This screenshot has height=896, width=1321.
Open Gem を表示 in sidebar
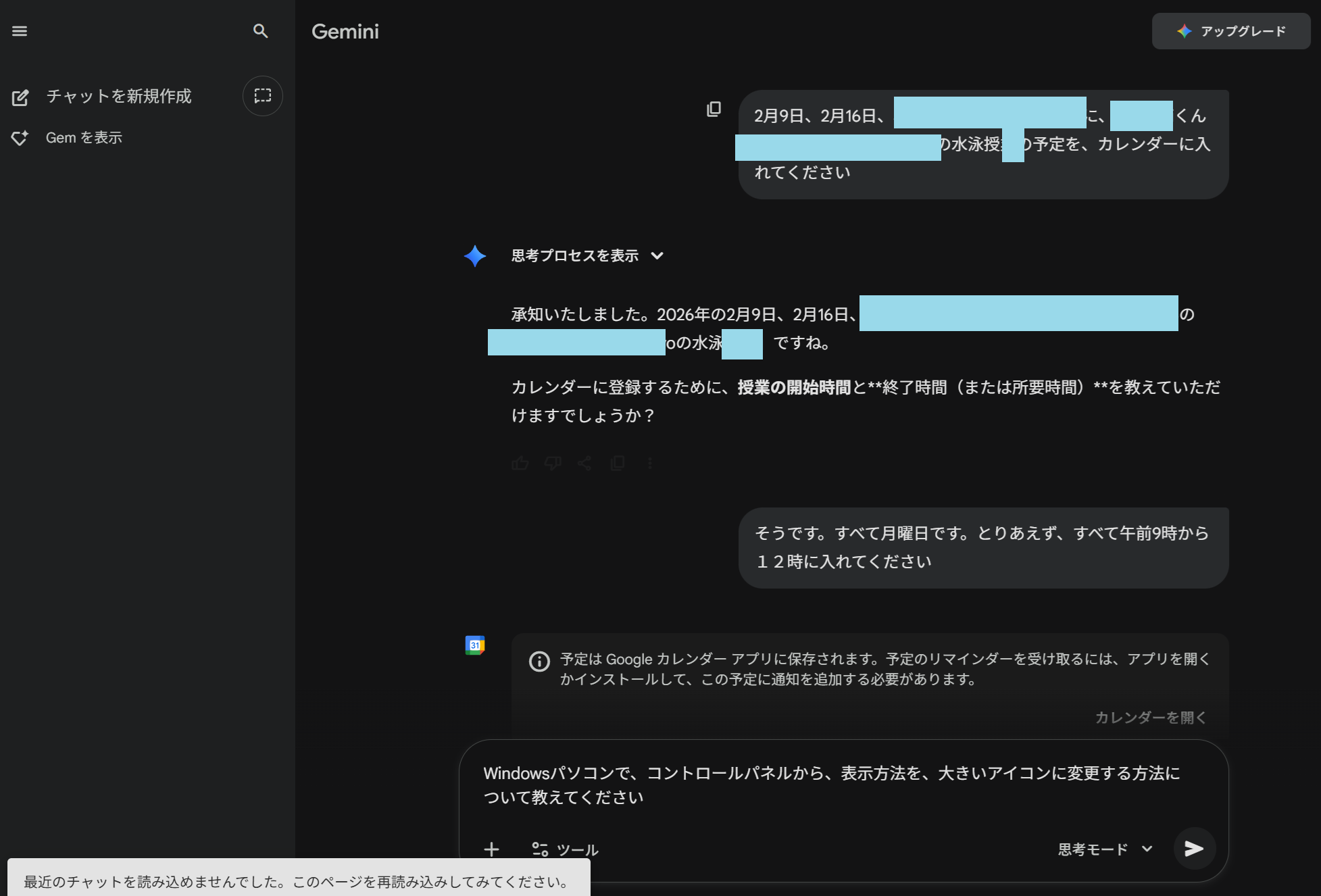pos(84,138)
